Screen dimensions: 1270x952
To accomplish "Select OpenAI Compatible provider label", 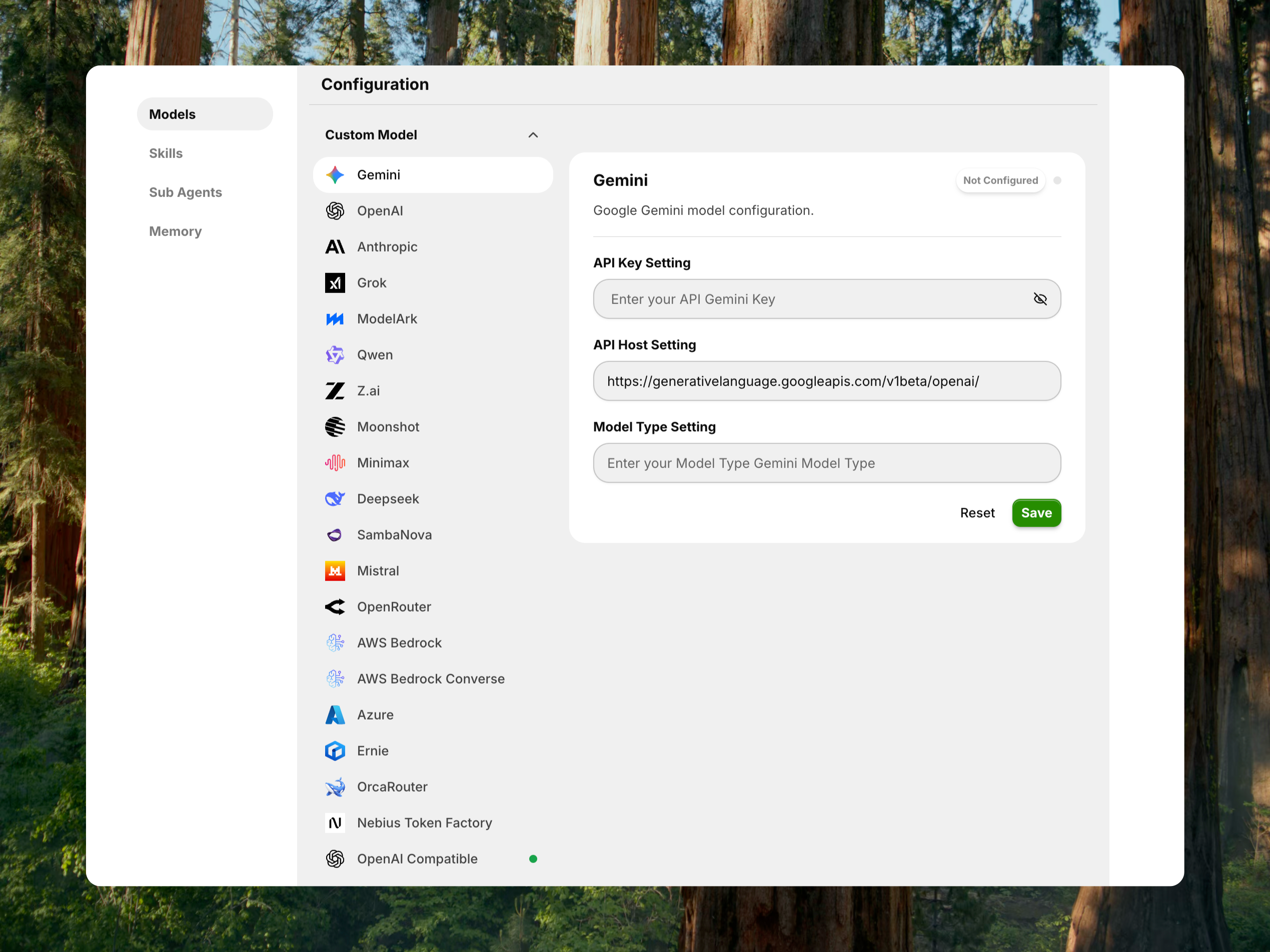I will coord(417,859).
